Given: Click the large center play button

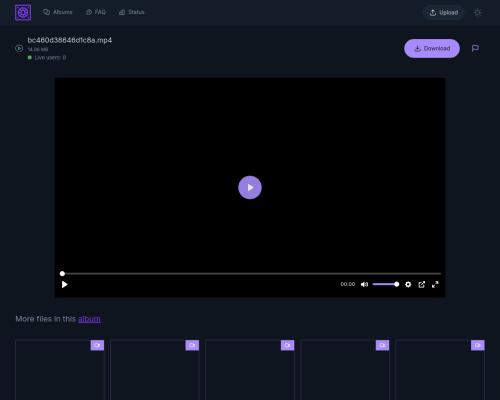Looking at the screenshot, I should pyautogui.click(x=250, y=187).
